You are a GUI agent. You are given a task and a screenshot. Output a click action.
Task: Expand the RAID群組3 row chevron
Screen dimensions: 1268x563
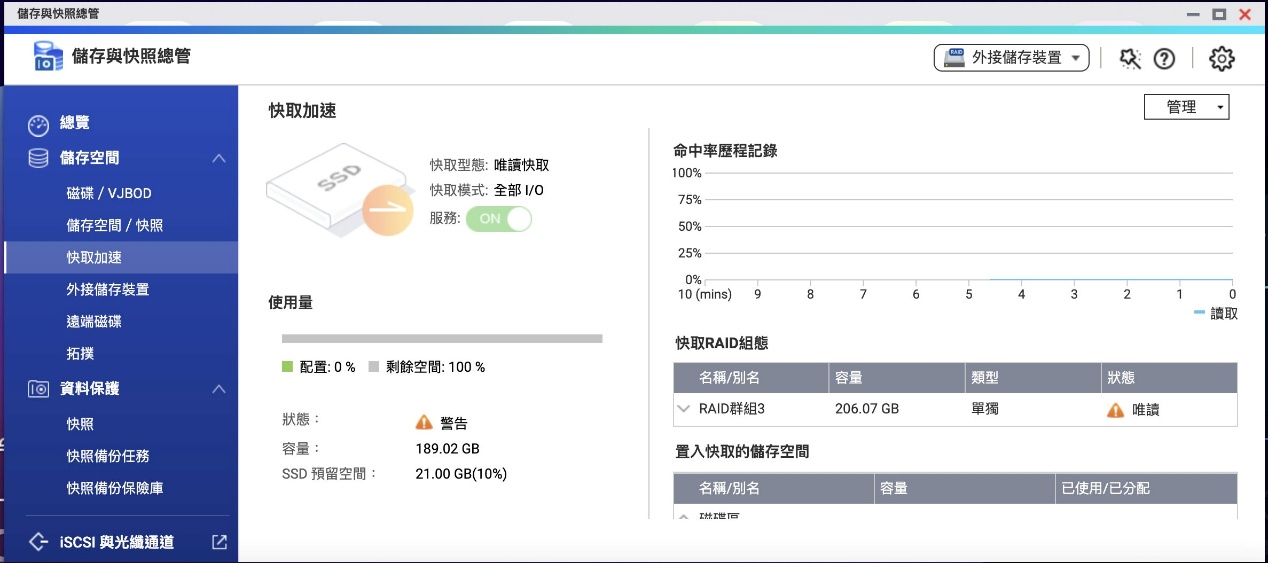(x=684, y=408)
